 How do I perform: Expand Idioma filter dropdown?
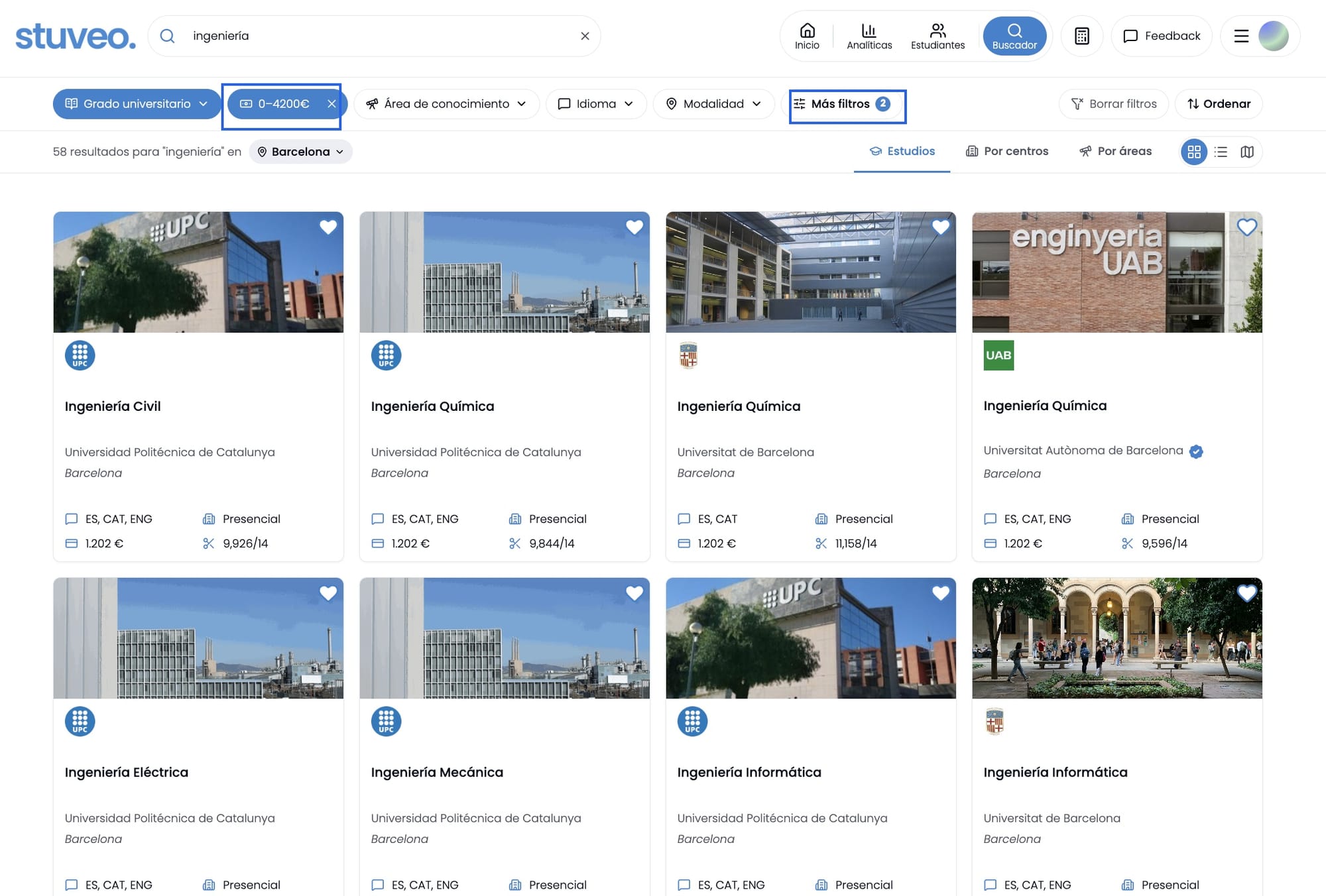(596, 104)
